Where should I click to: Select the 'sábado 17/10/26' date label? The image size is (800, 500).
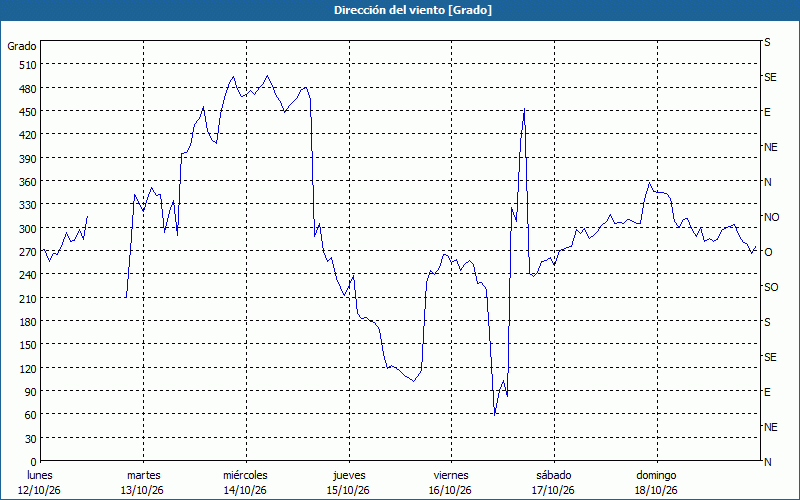(x=554, y=483)
